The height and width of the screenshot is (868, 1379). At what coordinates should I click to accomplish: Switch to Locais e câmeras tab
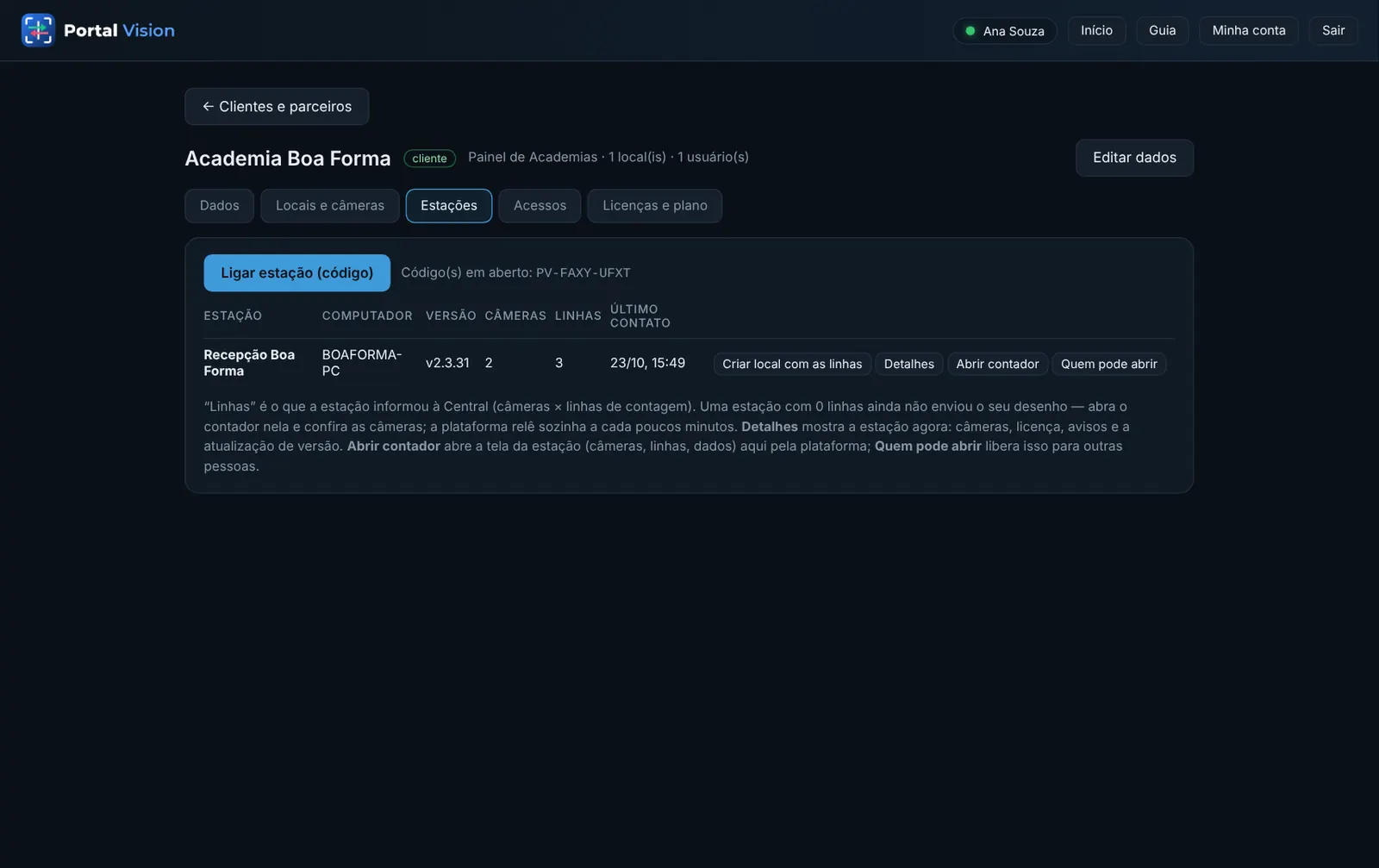click(330, 205)
